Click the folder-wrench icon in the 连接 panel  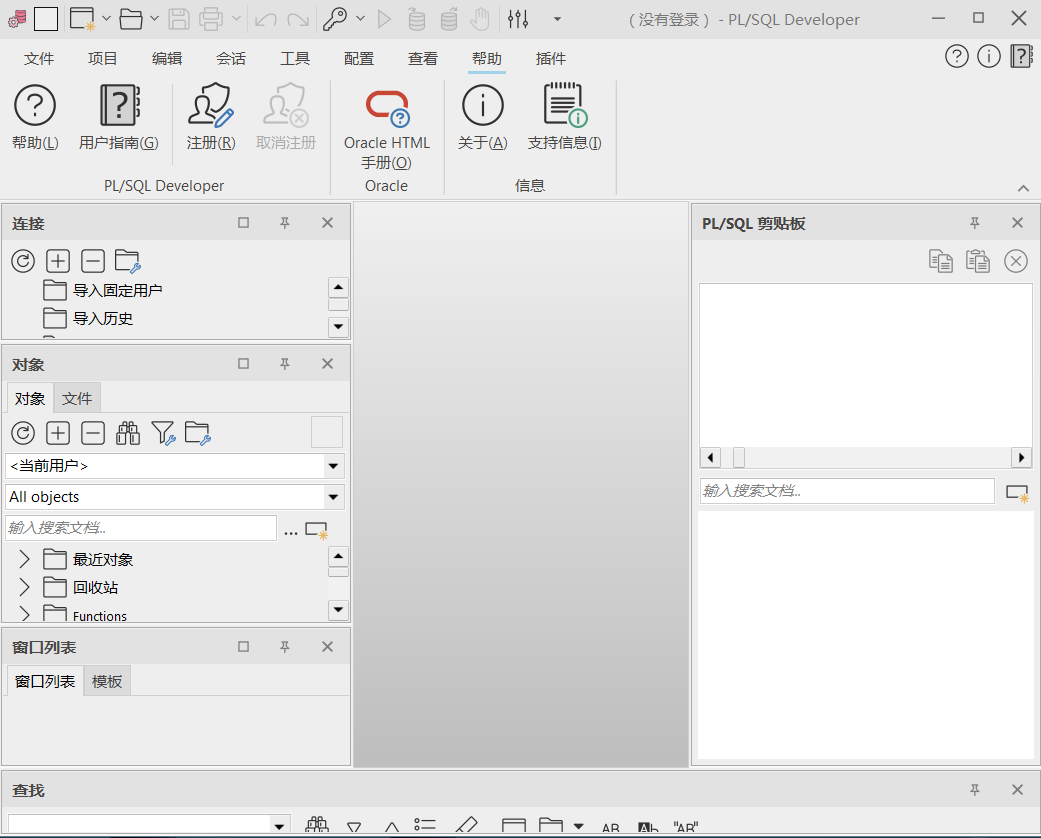pos(127,261)
